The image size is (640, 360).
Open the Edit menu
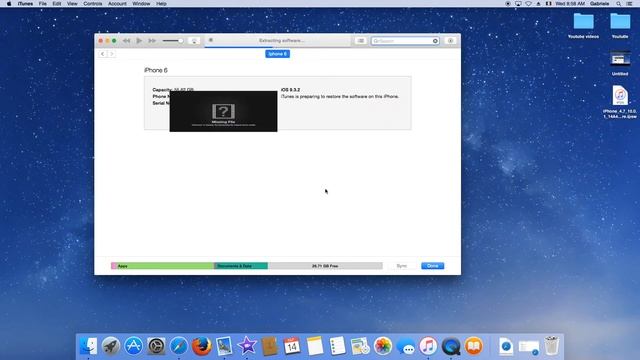[57, 4]
